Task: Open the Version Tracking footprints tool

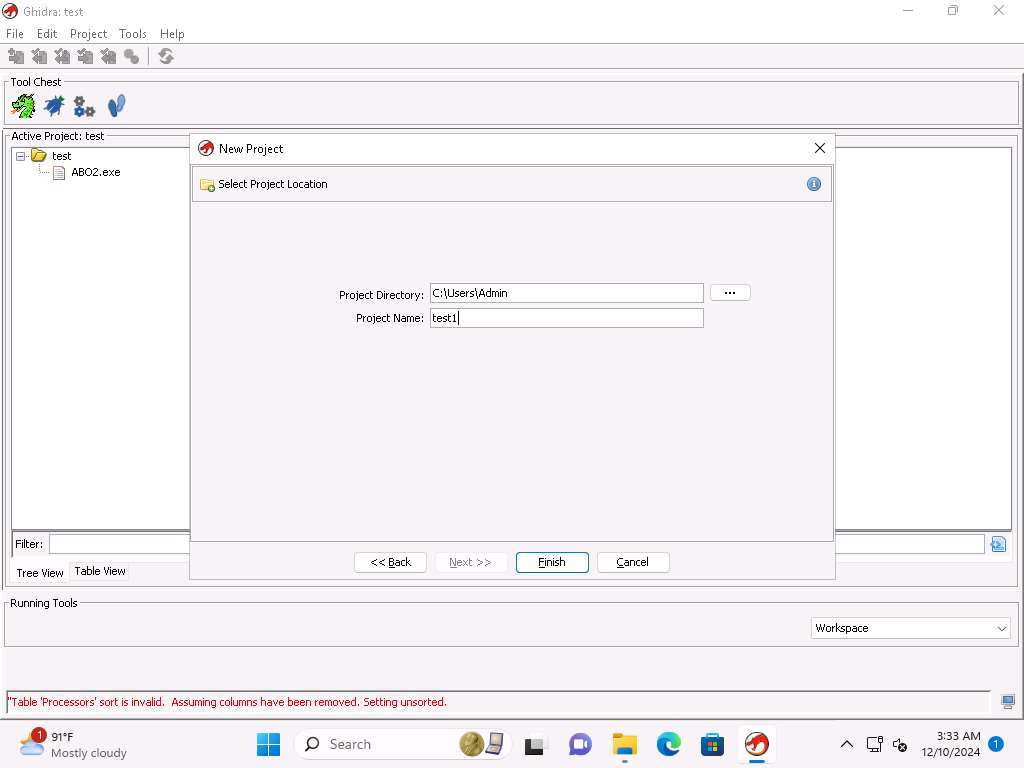Action: (116, 105)
